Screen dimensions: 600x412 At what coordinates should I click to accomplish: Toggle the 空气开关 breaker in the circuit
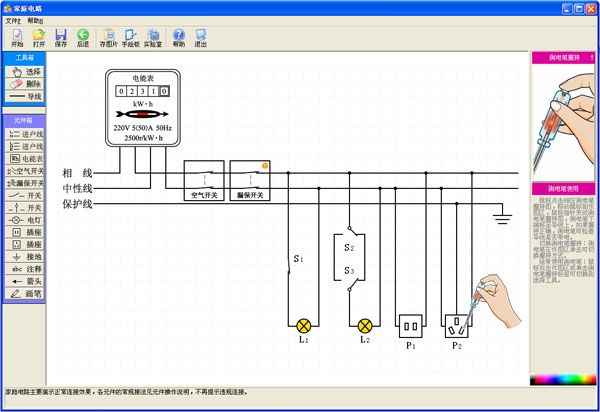click(x=204, y=181)
